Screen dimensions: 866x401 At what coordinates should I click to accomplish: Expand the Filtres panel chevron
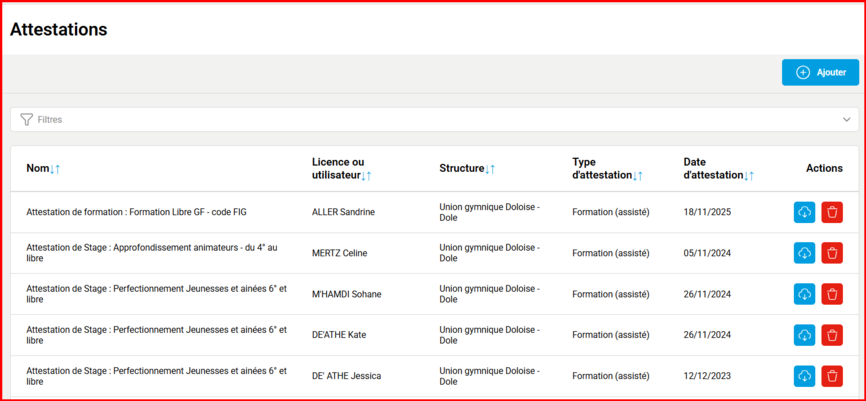coord(846,120)
